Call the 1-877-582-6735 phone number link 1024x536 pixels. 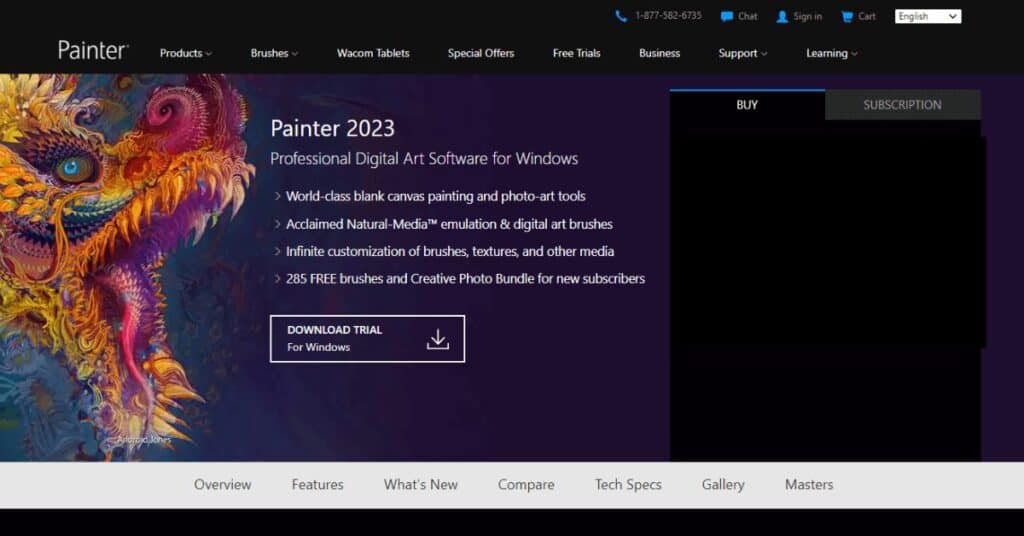coord(668,16)
